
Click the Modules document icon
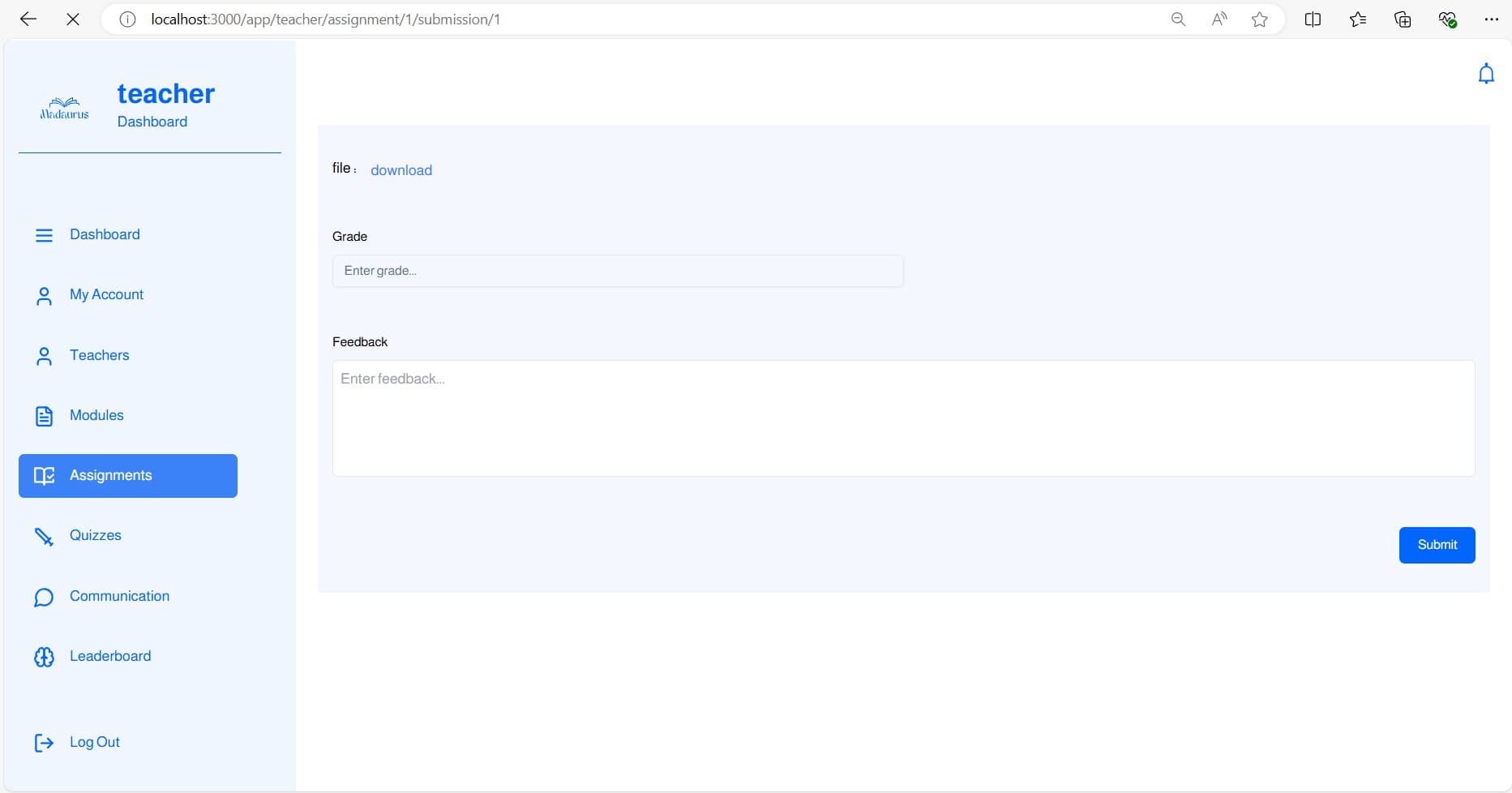(x=44, y=416)
